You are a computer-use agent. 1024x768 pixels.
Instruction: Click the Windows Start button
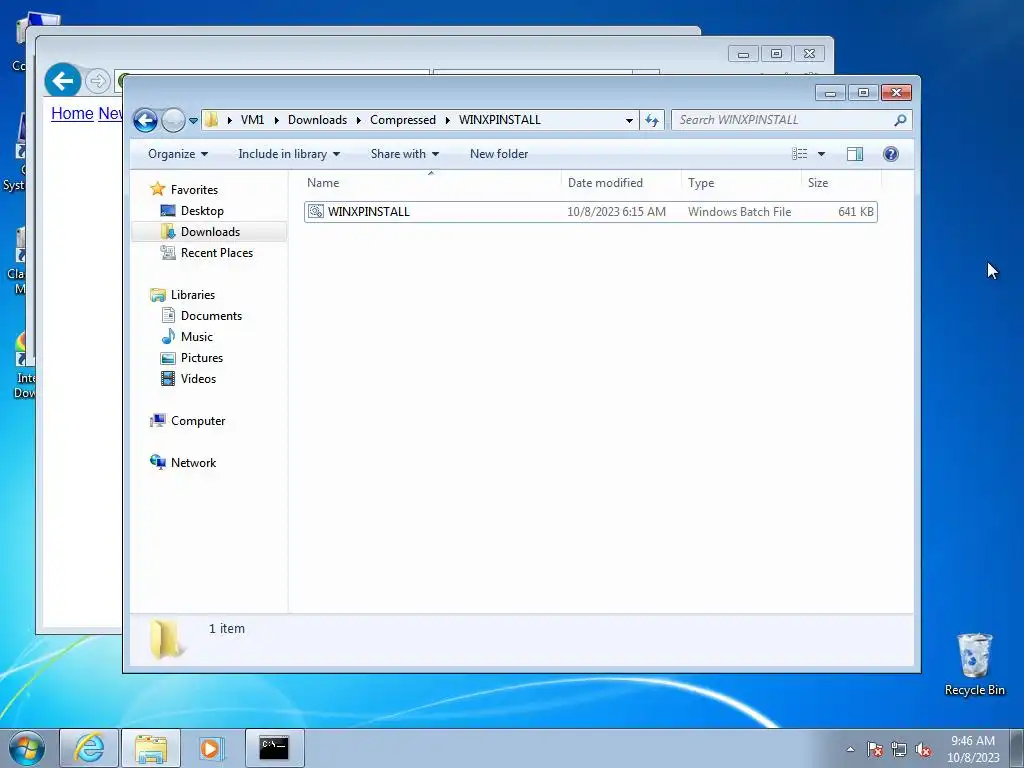[27, 748]
